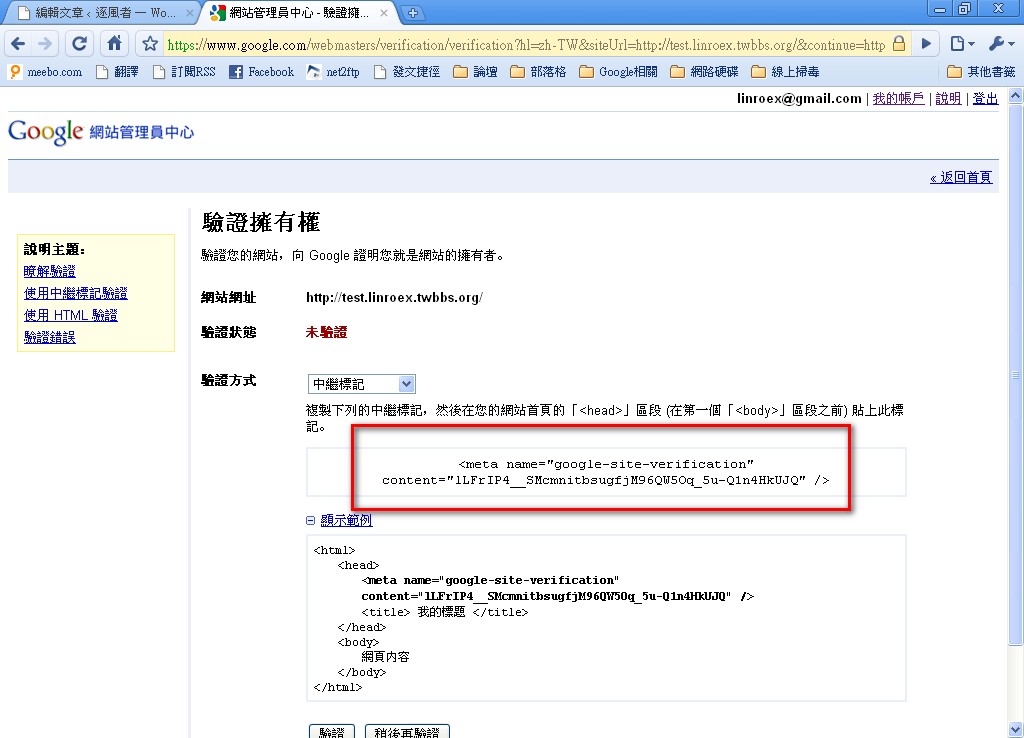Go back with the browser back arrow
The image size is (1024, 738).
(x=18, y=44)
